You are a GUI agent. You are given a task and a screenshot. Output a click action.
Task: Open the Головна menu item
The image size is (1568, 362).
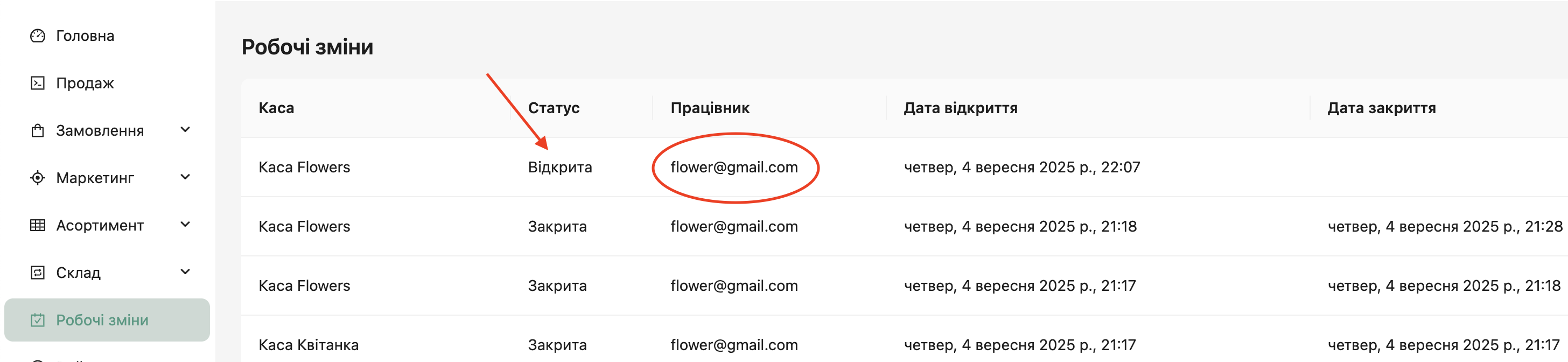[x=85, y=36]
